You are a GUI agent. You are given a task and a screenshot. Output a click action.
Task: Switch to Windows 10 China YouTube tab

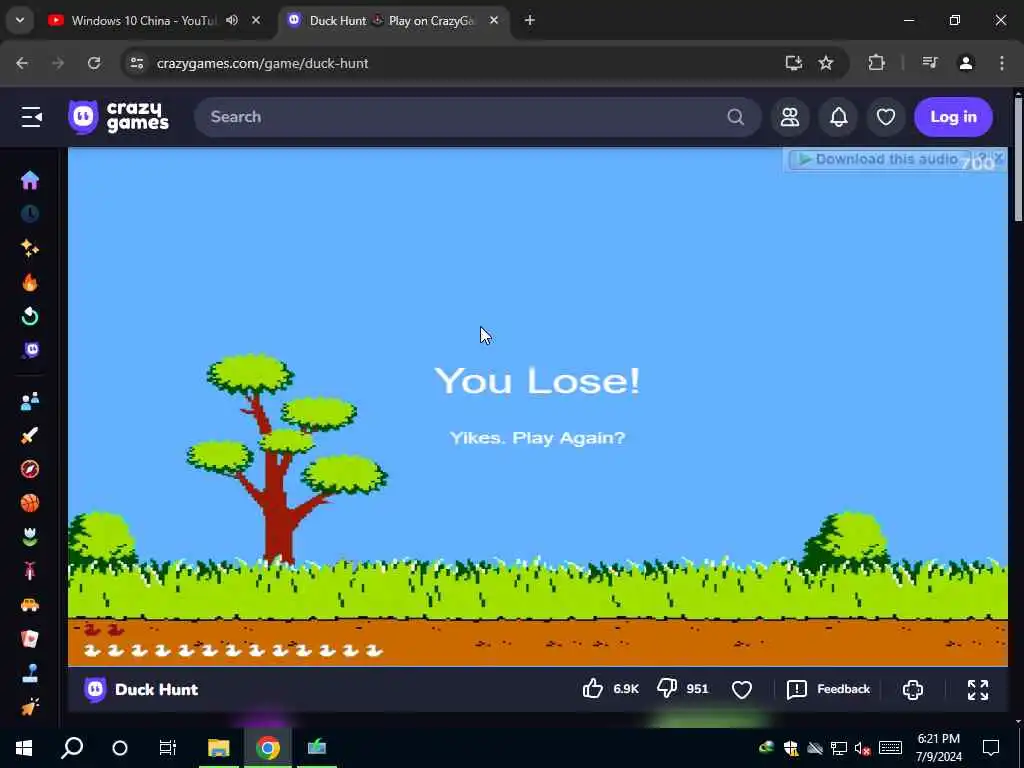(143, 21)
